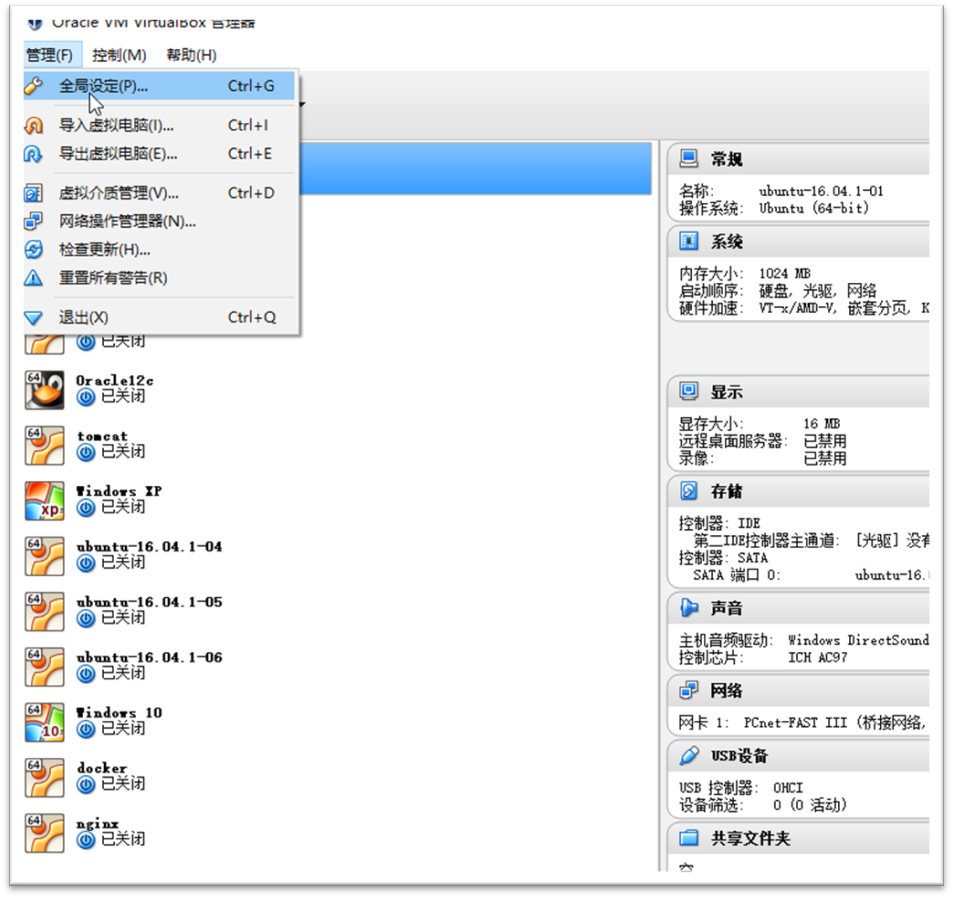Click the blue arrow icon beside 退出
The image size is (954, 898).
pyautogui.click(x=33, y=318)
